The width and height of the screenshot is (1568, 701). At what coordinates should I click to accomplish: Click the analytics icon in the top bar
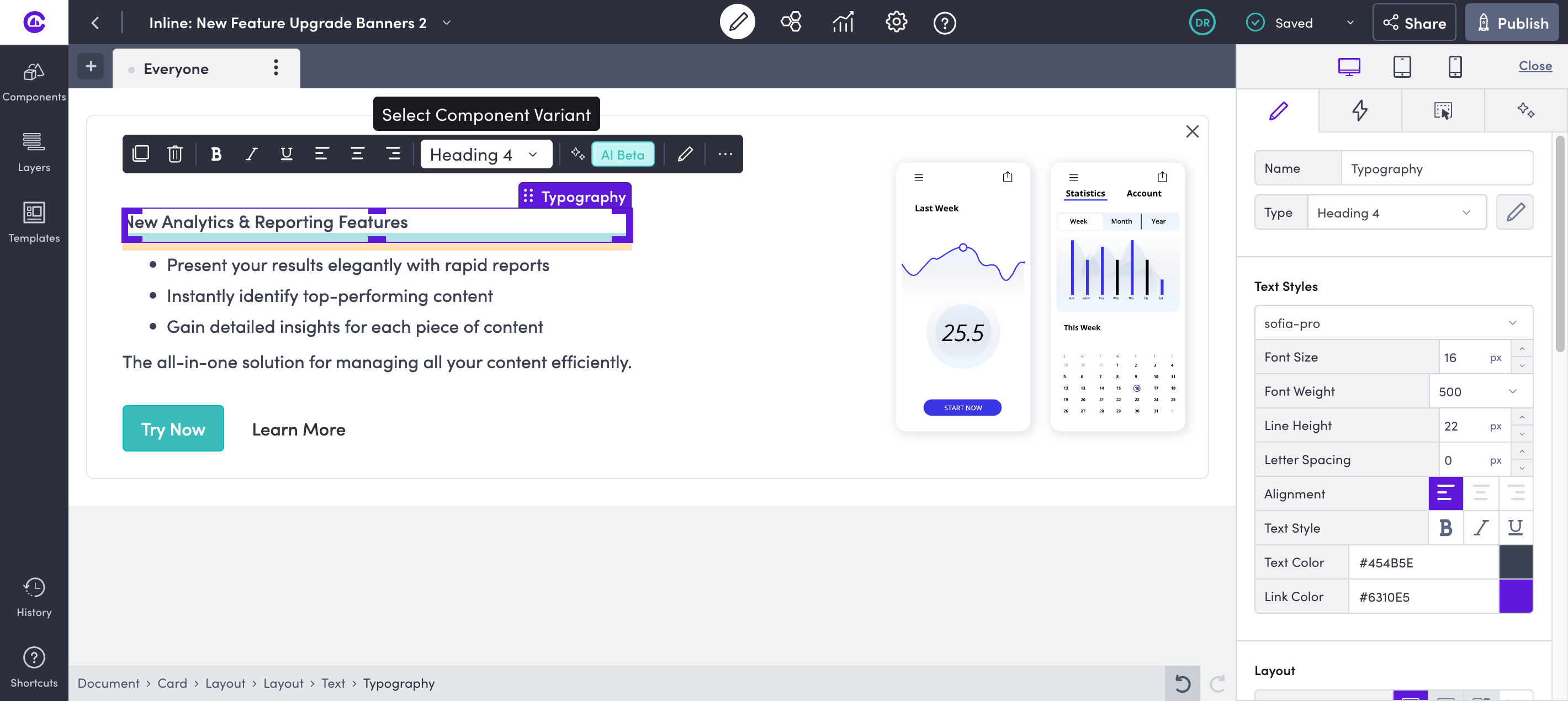pyautogui.click(x=843, y=22)
